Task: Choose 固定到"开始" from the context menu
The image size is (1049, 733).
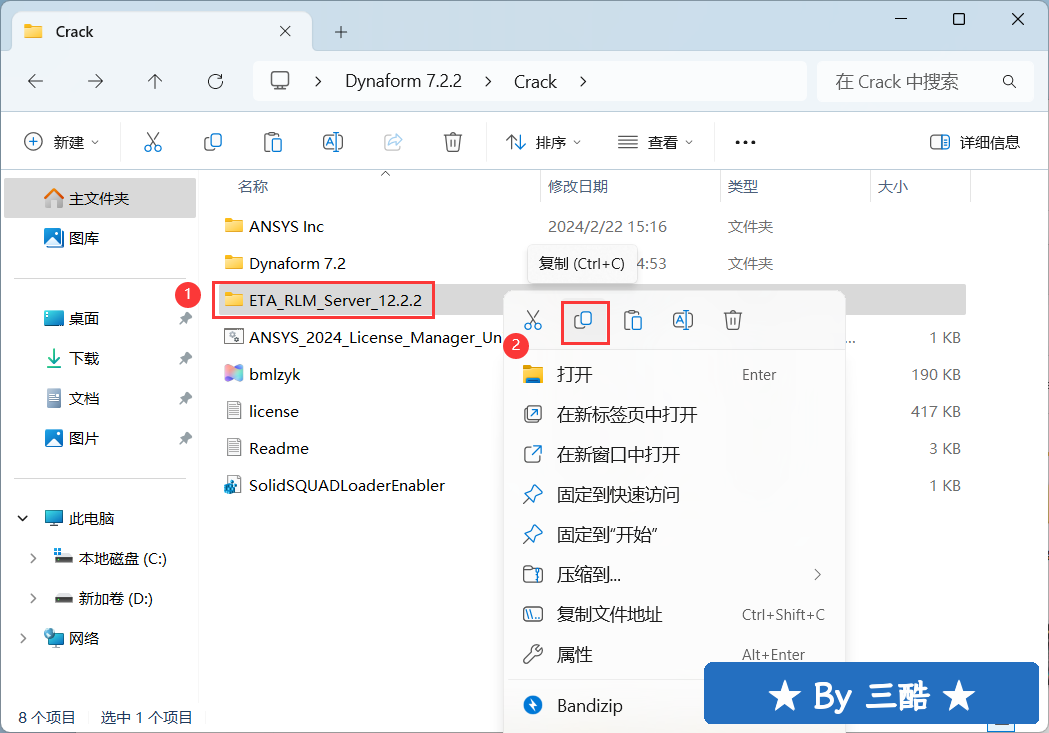Action: 674,535
